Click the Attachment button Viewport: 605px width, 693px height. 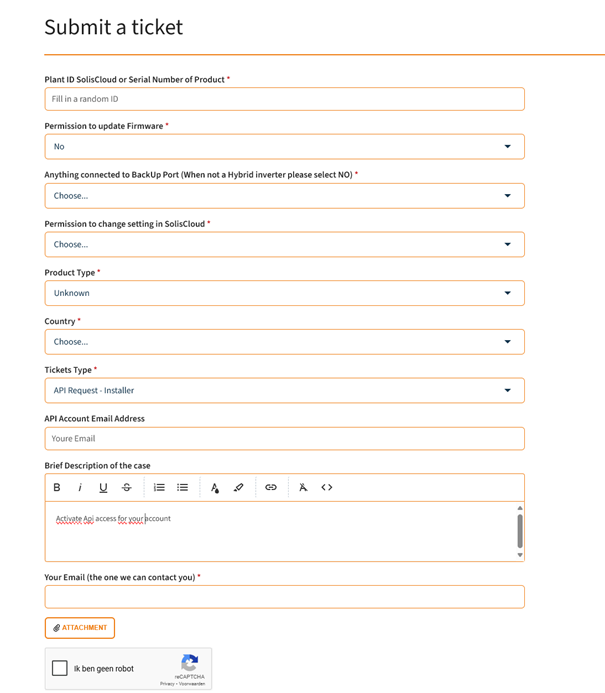coord(80,628)
